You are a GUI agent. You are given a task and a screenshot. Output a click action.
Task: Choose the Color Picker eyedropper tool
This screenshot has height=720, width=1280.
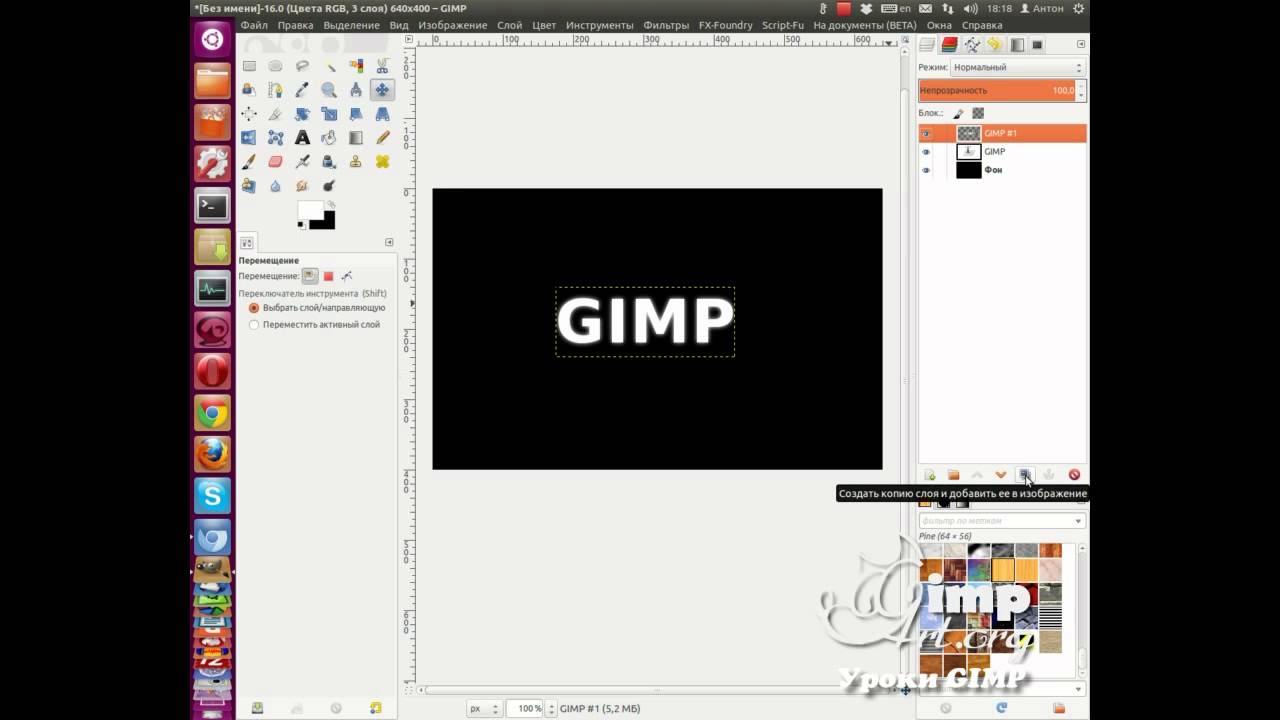coord(302,90)
